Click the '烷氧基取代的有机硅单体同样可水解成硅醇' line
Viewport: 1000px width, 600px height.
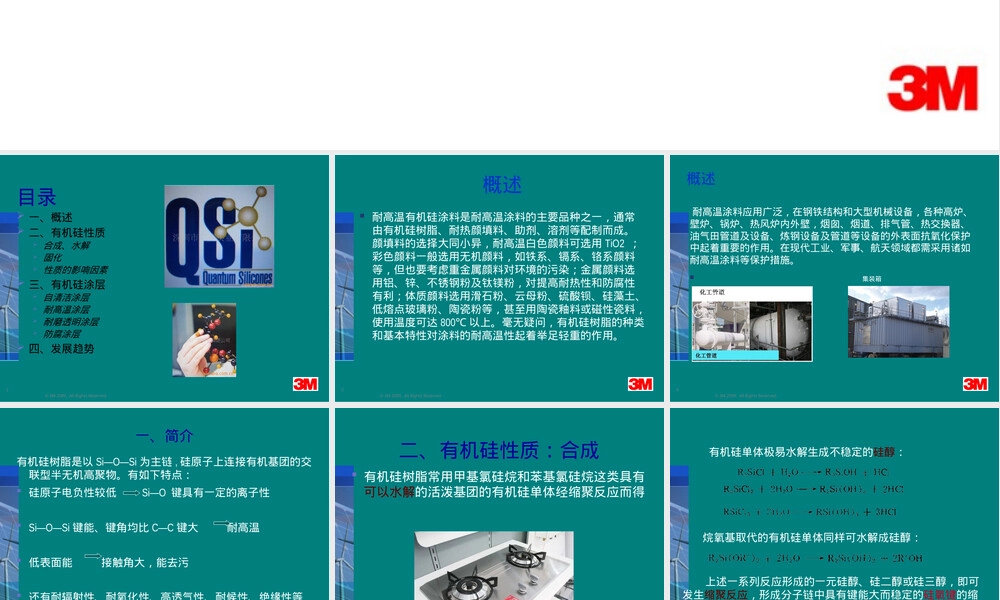pos(811,538)
